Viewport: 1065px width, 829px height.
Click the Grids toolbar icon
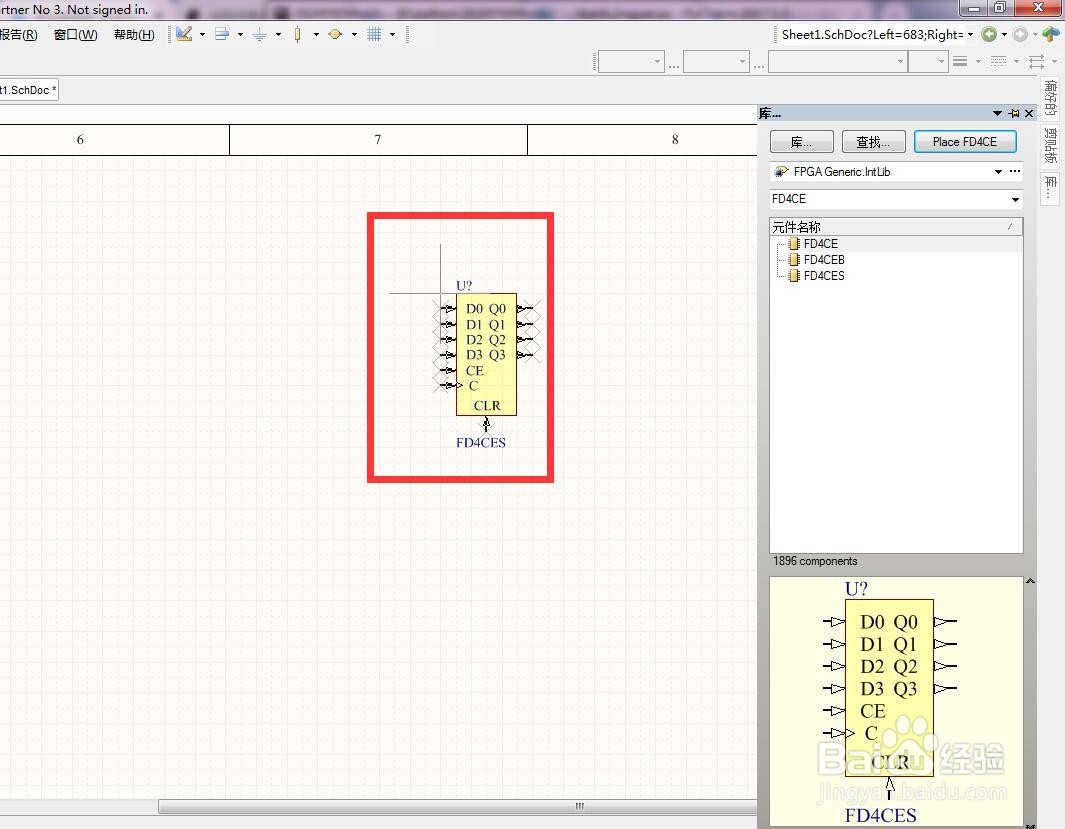coord(374,34)
